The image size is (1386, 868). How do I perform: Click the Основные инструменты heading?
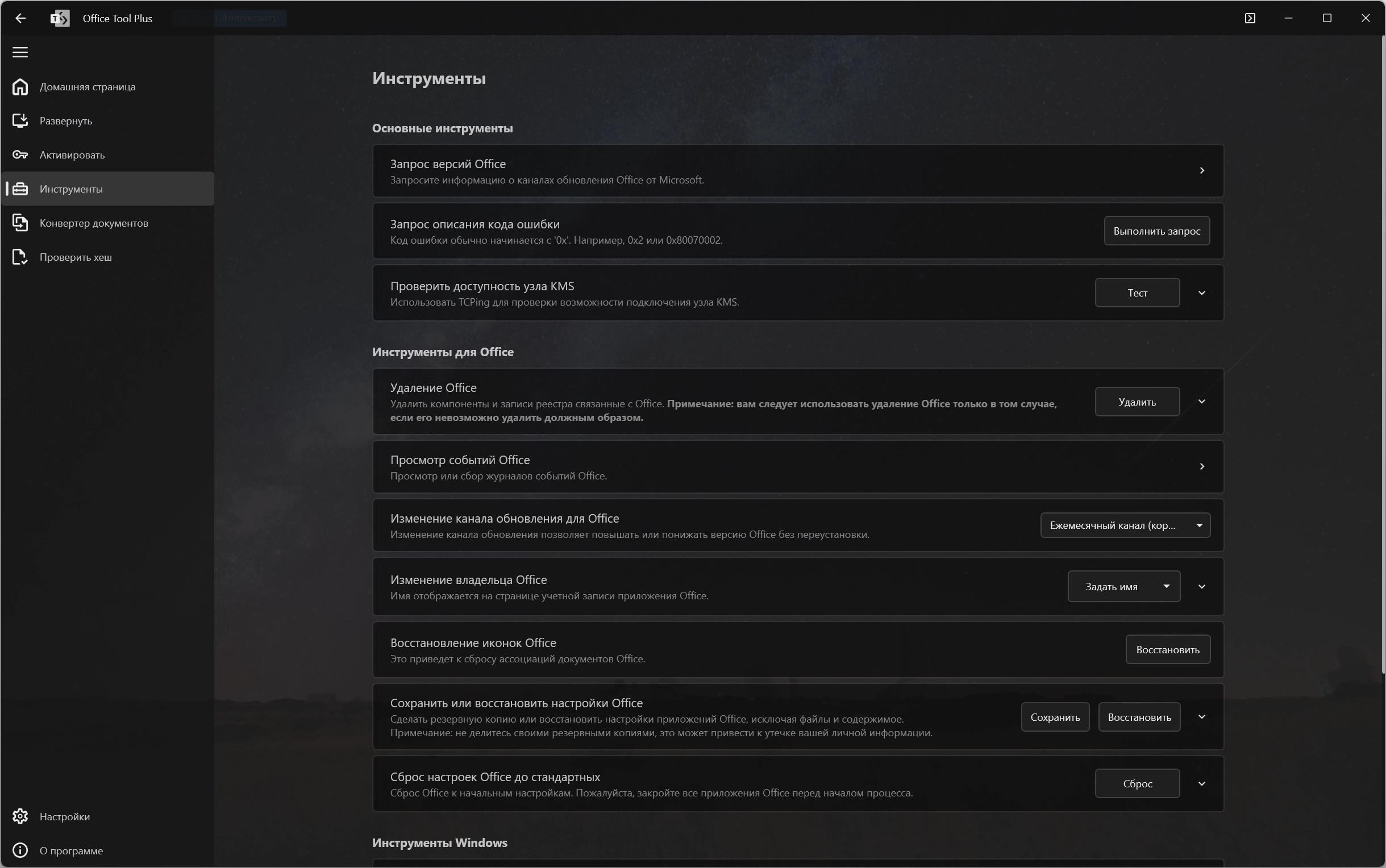click(442, 128)
